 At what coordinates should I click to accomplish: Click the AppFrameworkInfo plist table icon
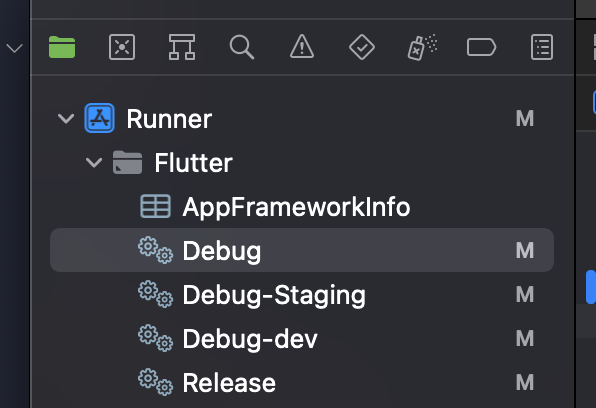pos(155,206)
